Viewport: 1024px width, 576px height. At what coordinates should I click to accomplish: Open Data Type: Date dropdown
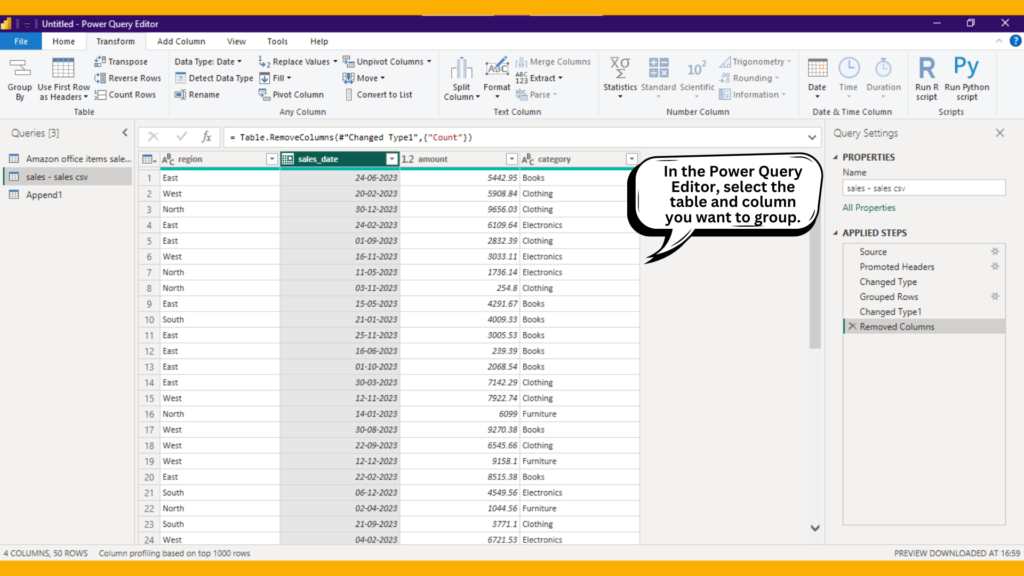(x=208, y=61)
